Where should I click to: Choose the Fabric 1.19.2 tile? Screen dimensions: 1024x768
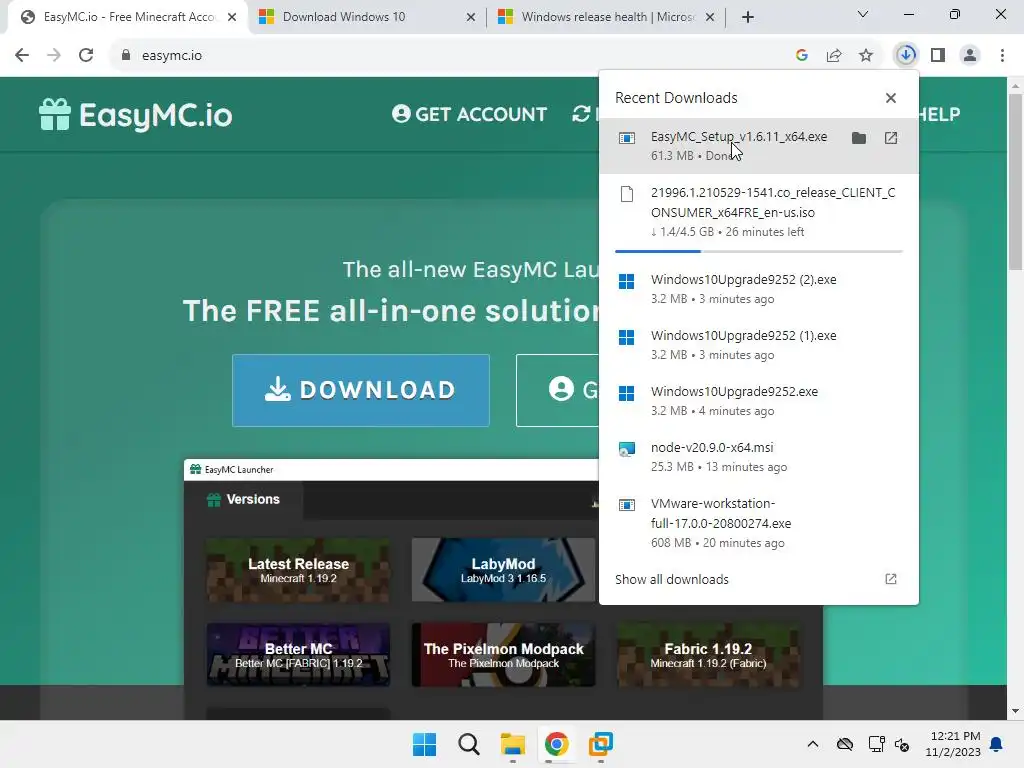click(708, 655)
